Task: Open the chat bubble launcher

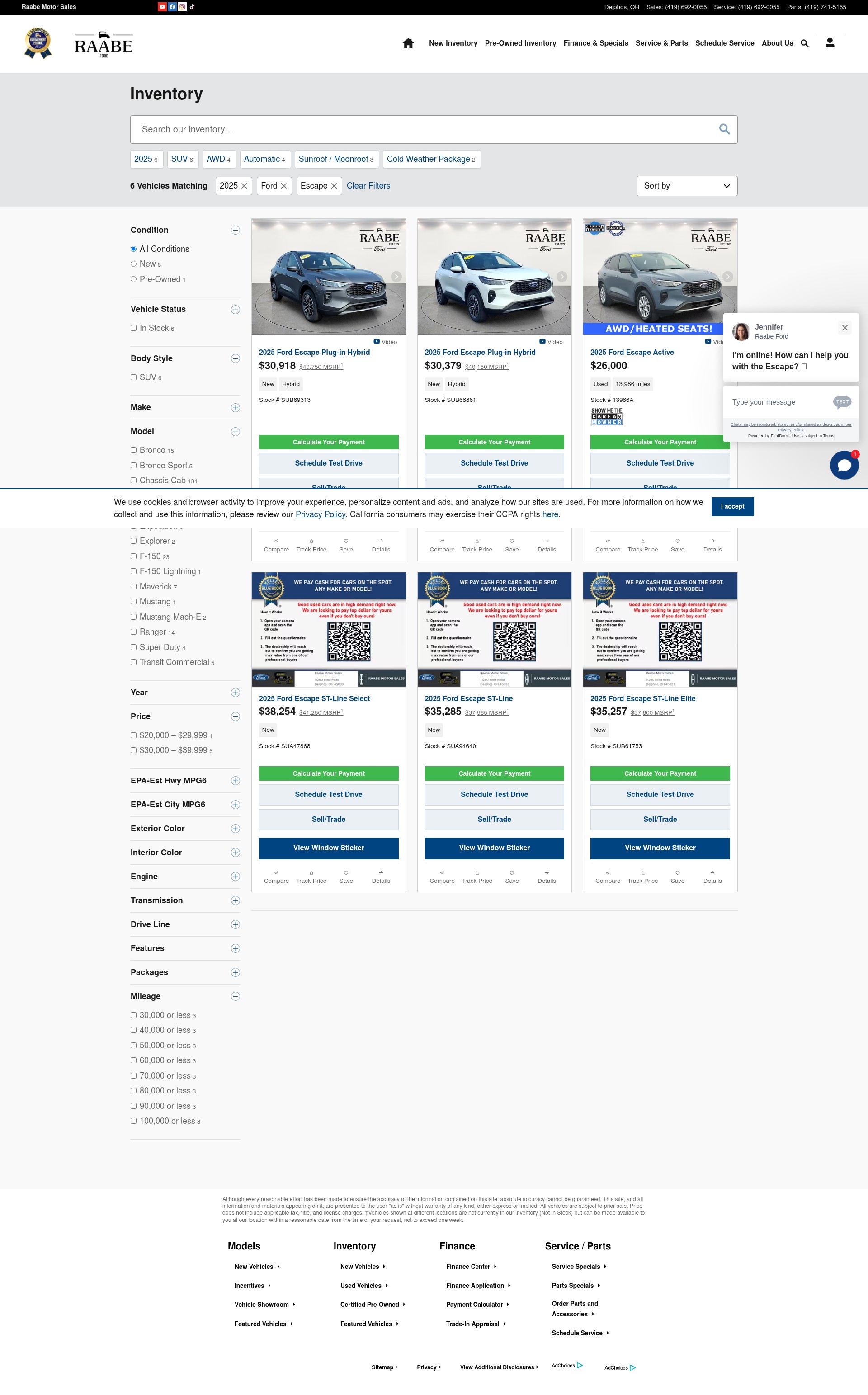Action: pyautogui.click(x=844, y=465)
